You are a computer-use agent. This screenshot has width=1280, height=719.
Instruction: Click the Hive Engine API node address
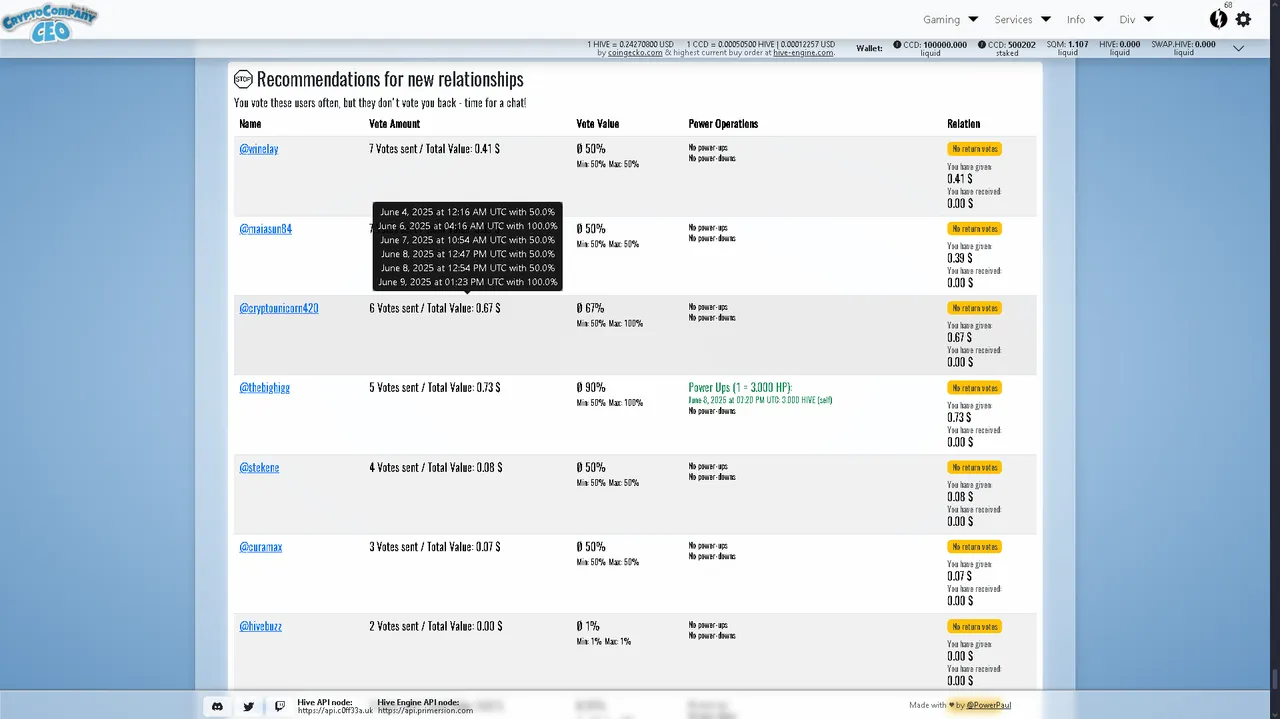point(425,710)
